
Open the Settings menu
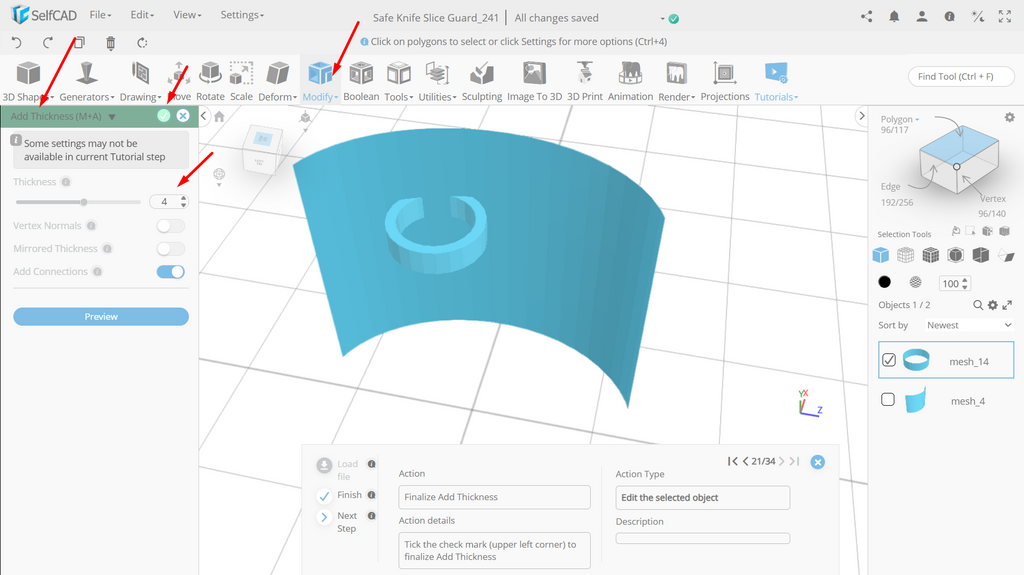pos(242,15)
